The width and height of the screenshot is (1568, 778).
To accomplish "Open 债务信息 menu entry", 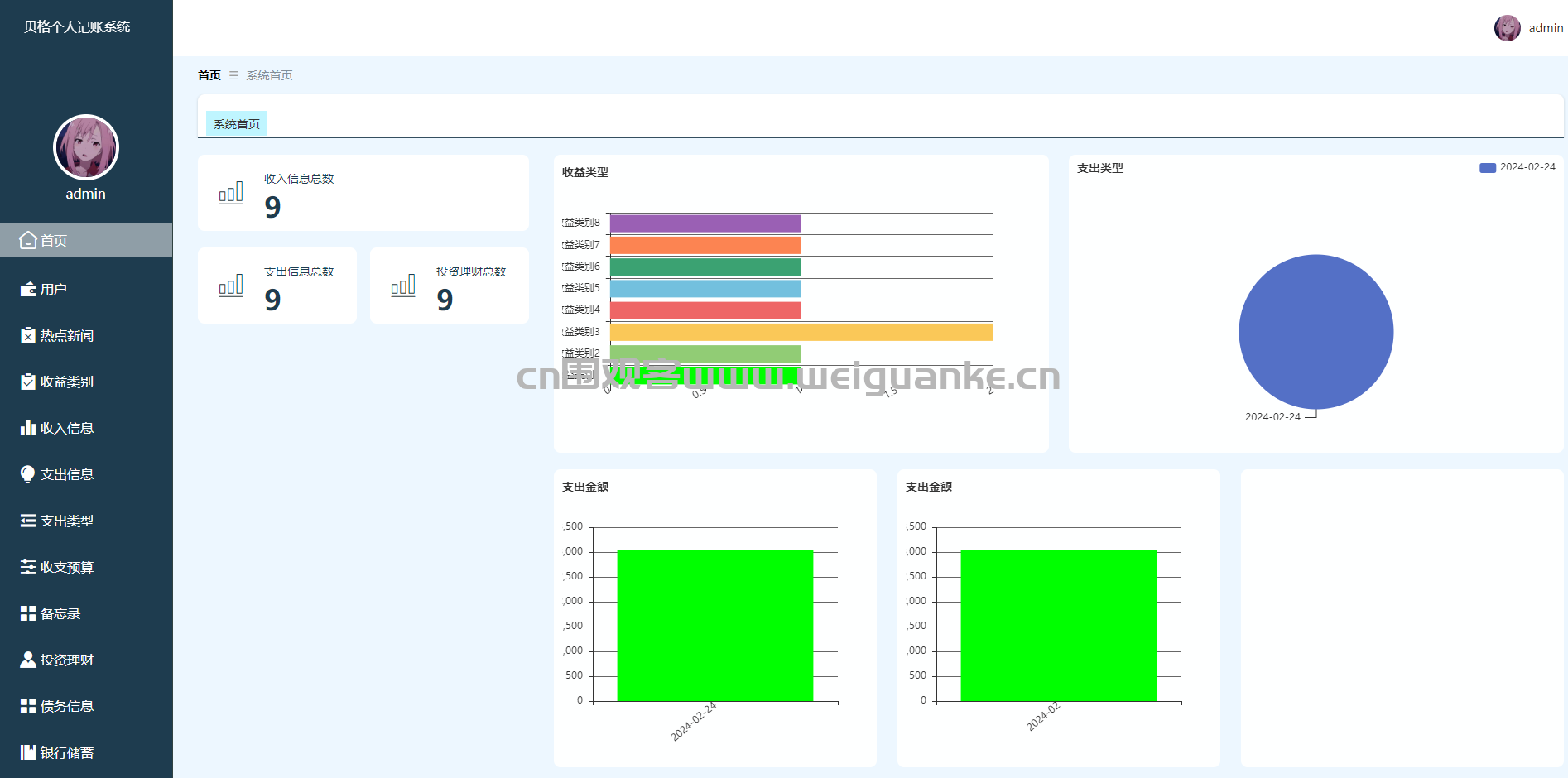I will point(86,706).
